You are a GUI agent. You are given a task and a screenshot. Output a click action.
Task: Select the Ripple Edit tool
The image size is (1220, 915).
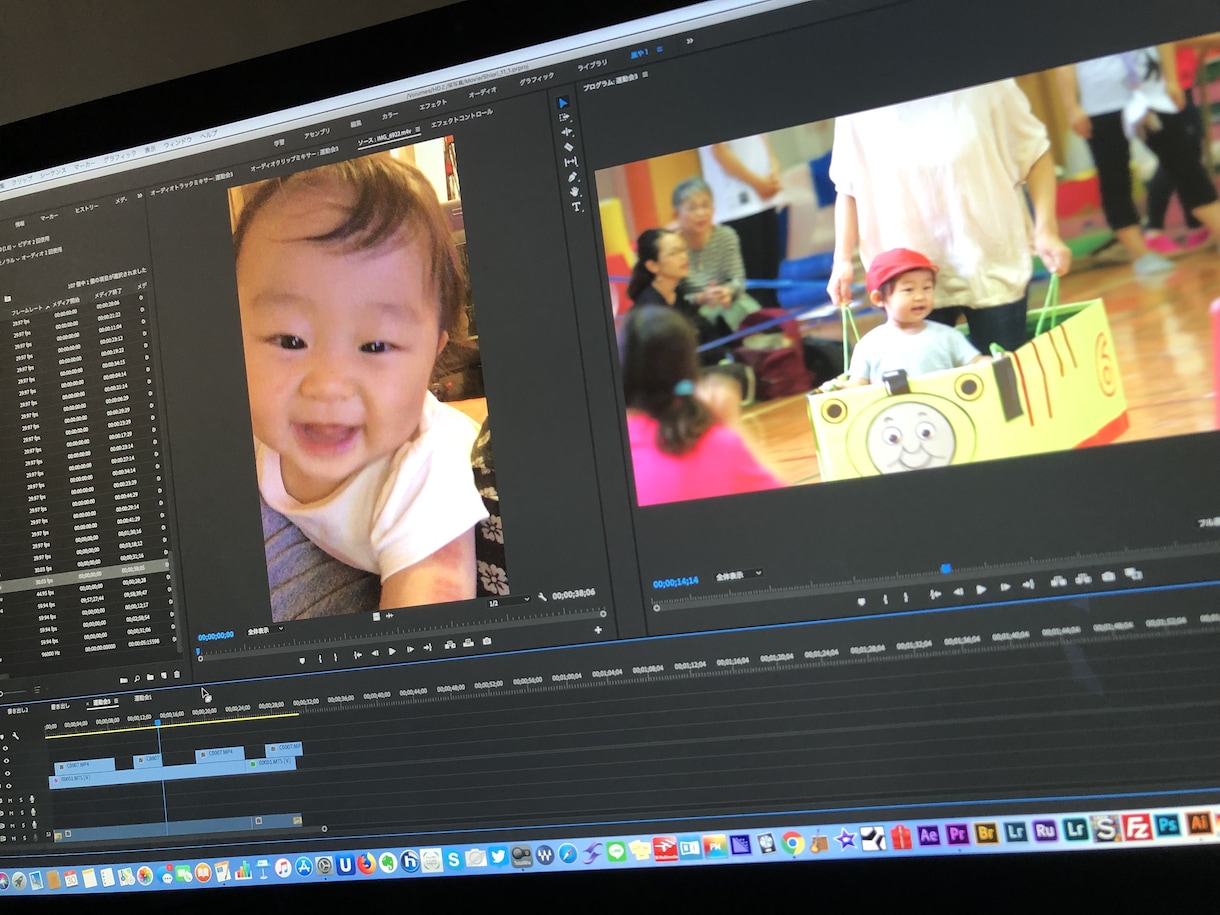(566, 132)
